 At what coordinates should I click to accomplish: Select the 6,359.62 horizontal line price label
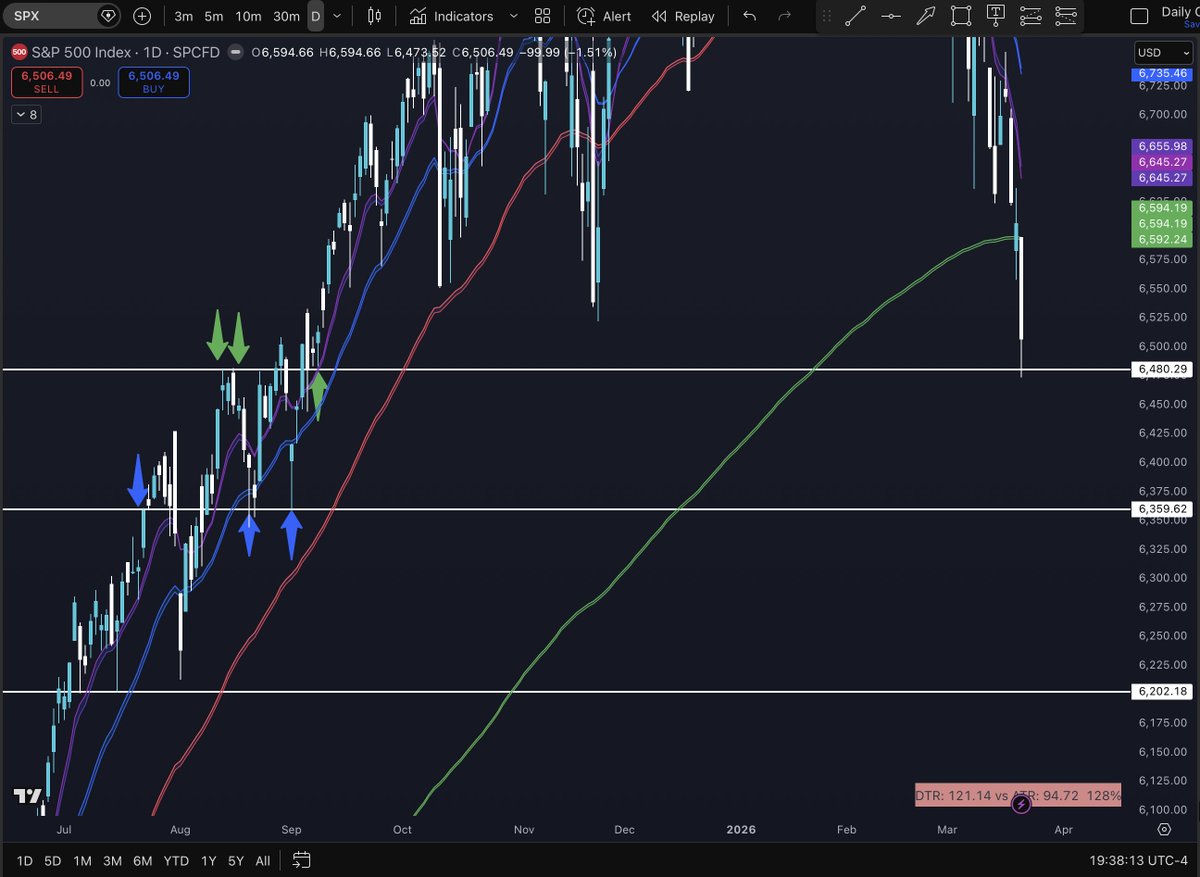pos(1163,509)
